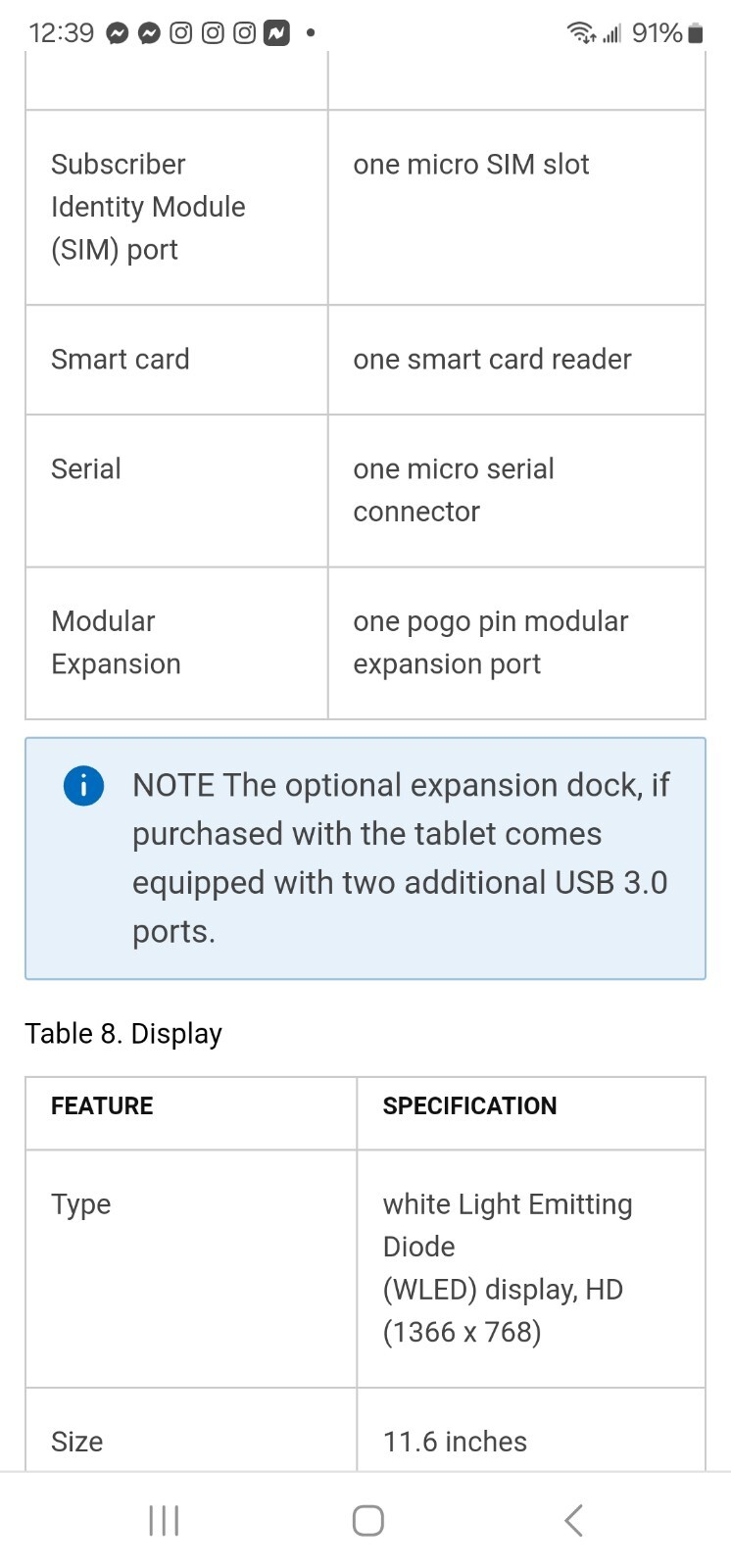Tap the Wi-Fi status icon

coord(581,33)
